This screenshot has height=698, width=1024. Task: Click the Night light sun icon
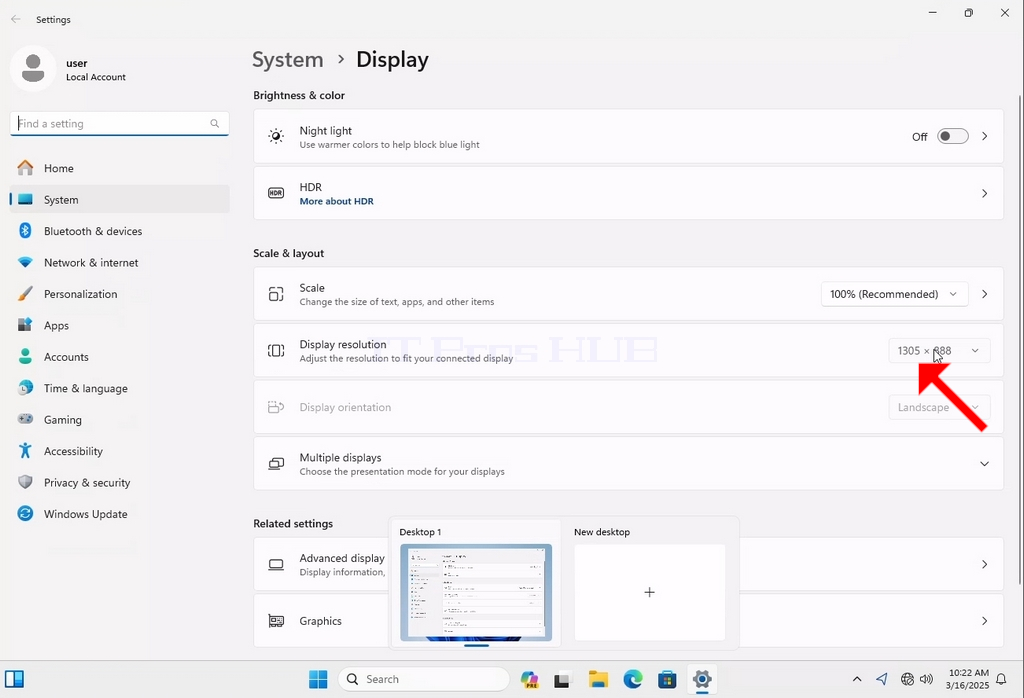click(276, 136)
